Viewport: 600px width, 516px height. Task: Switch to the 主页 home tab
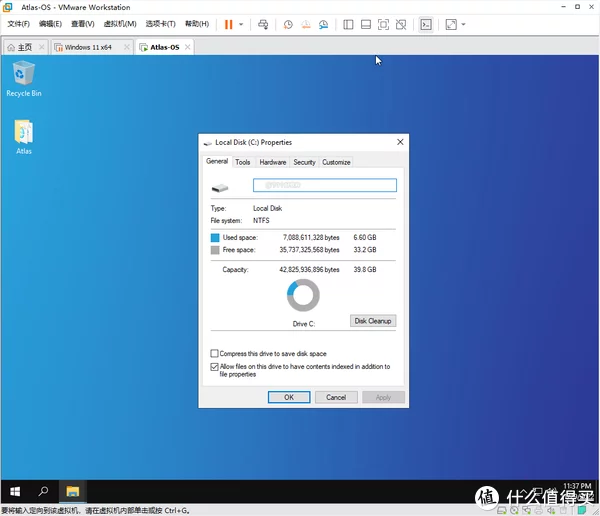click(x=25, y=47)
